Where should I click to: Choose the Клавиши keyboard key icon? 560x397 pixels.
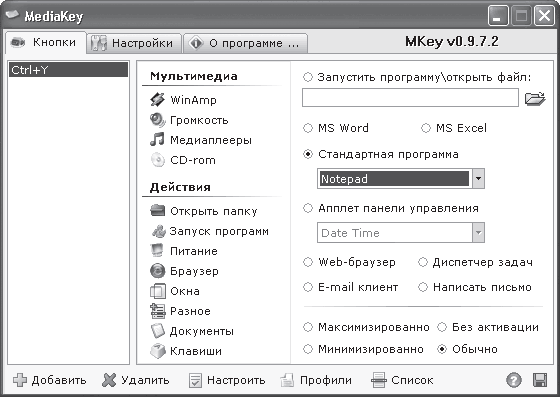158,351
